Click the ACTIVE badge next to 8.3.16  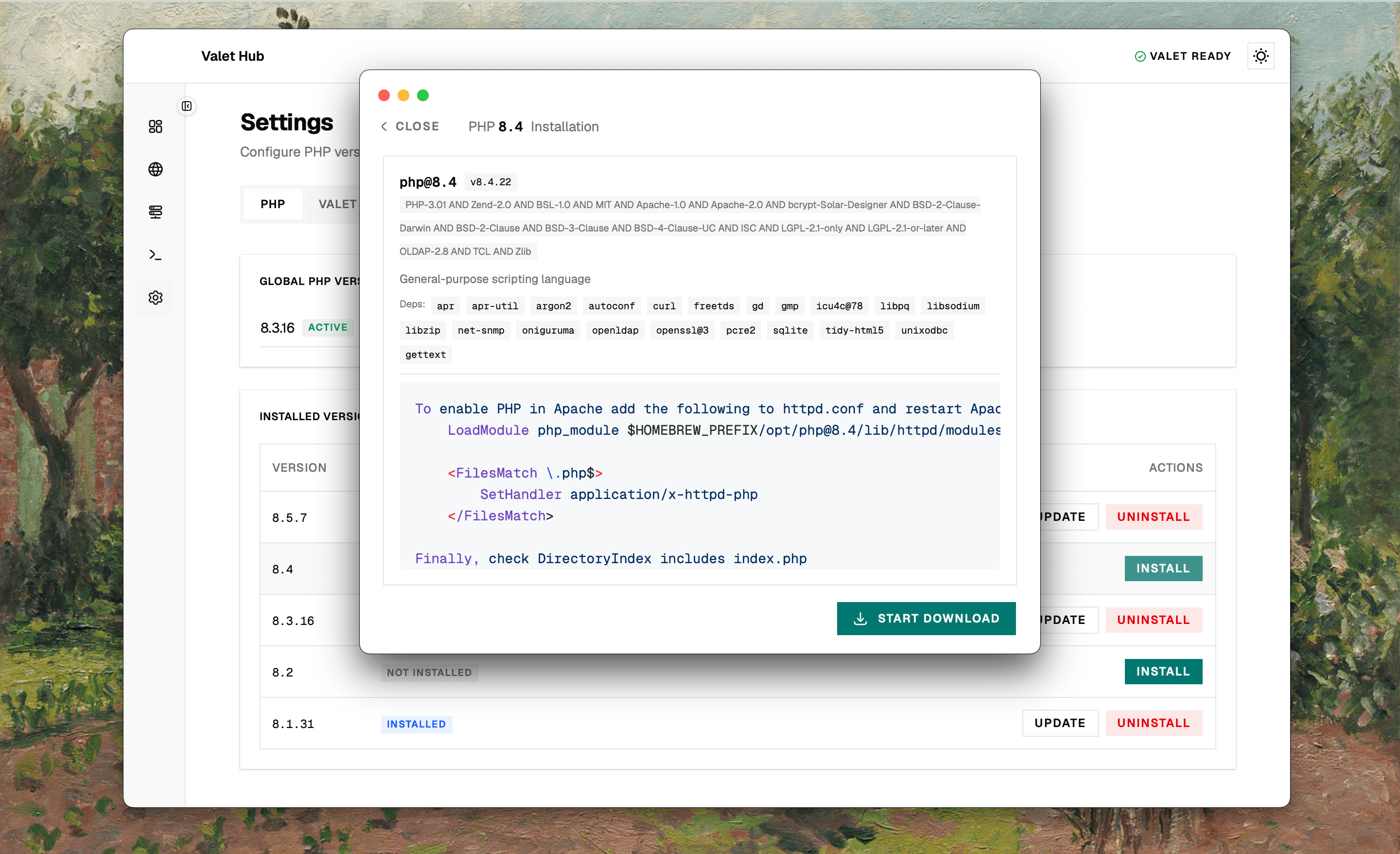coord(327,327)
